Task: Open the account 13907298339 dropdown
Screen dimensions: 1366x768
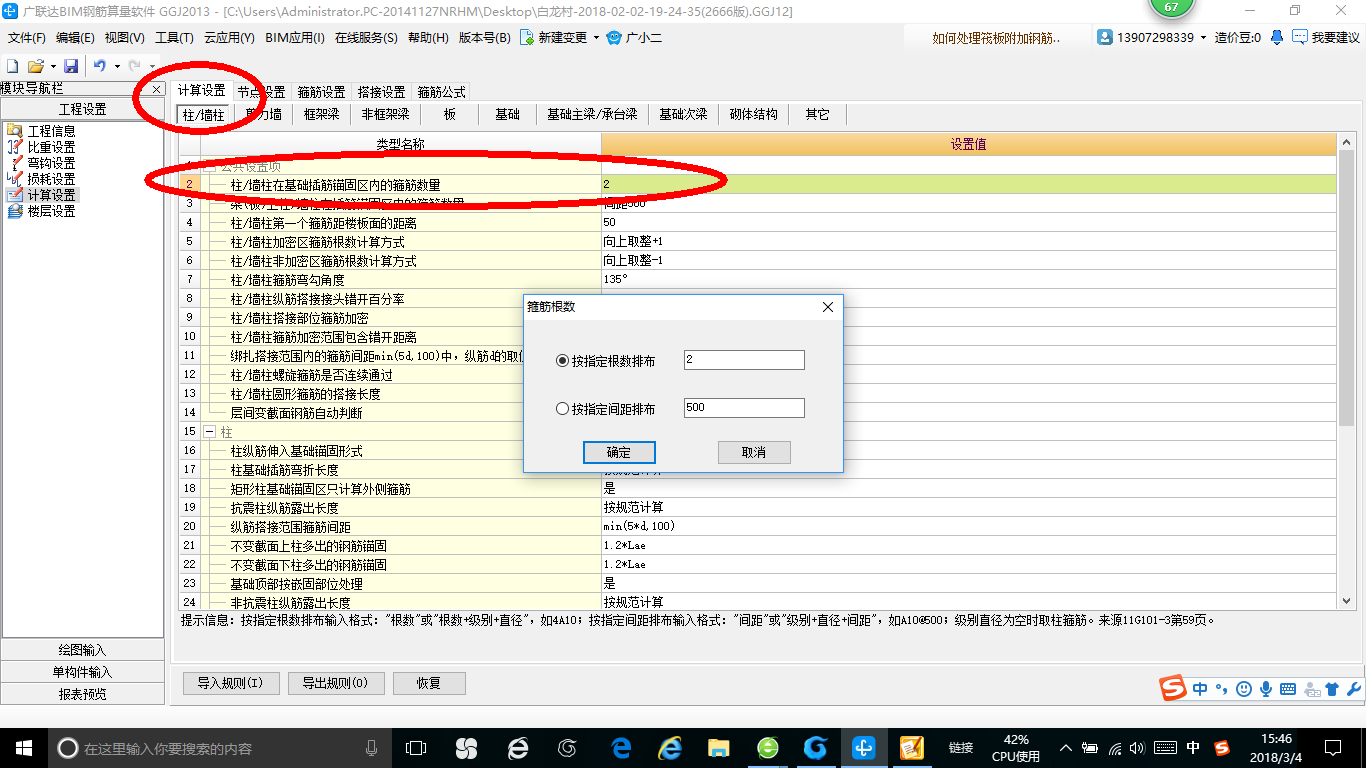Action: click(1204, 38)
